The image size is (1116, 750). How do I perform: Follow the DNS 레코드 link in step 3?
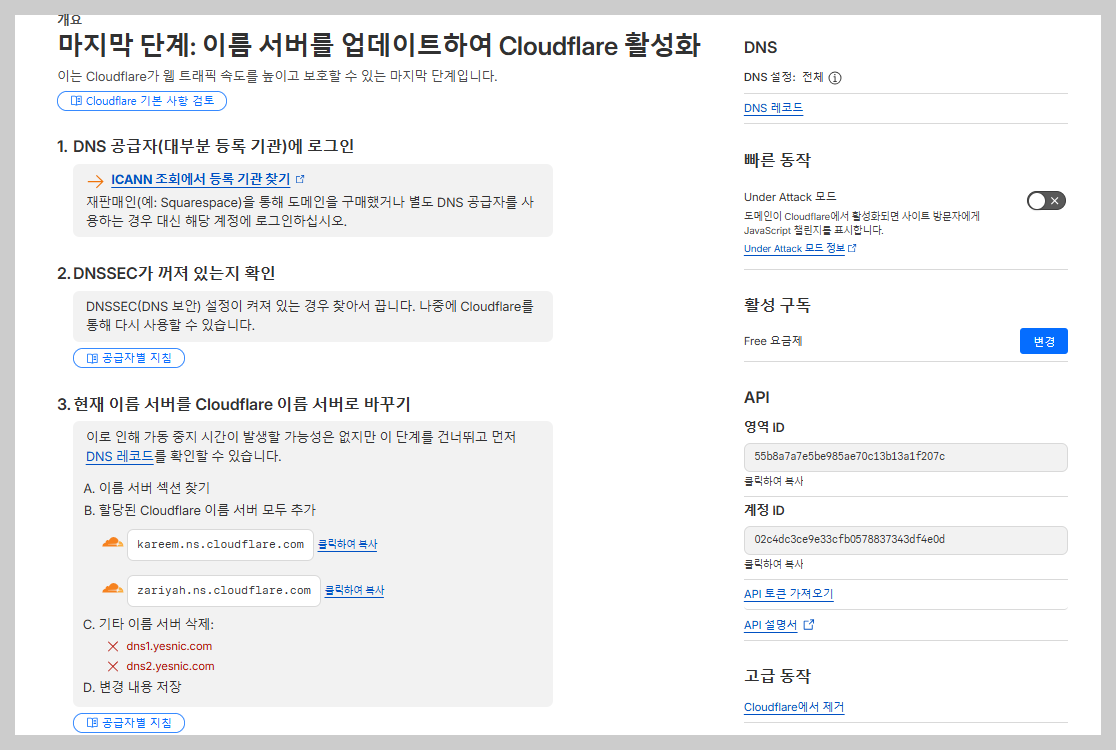click(x=120, y=456)
